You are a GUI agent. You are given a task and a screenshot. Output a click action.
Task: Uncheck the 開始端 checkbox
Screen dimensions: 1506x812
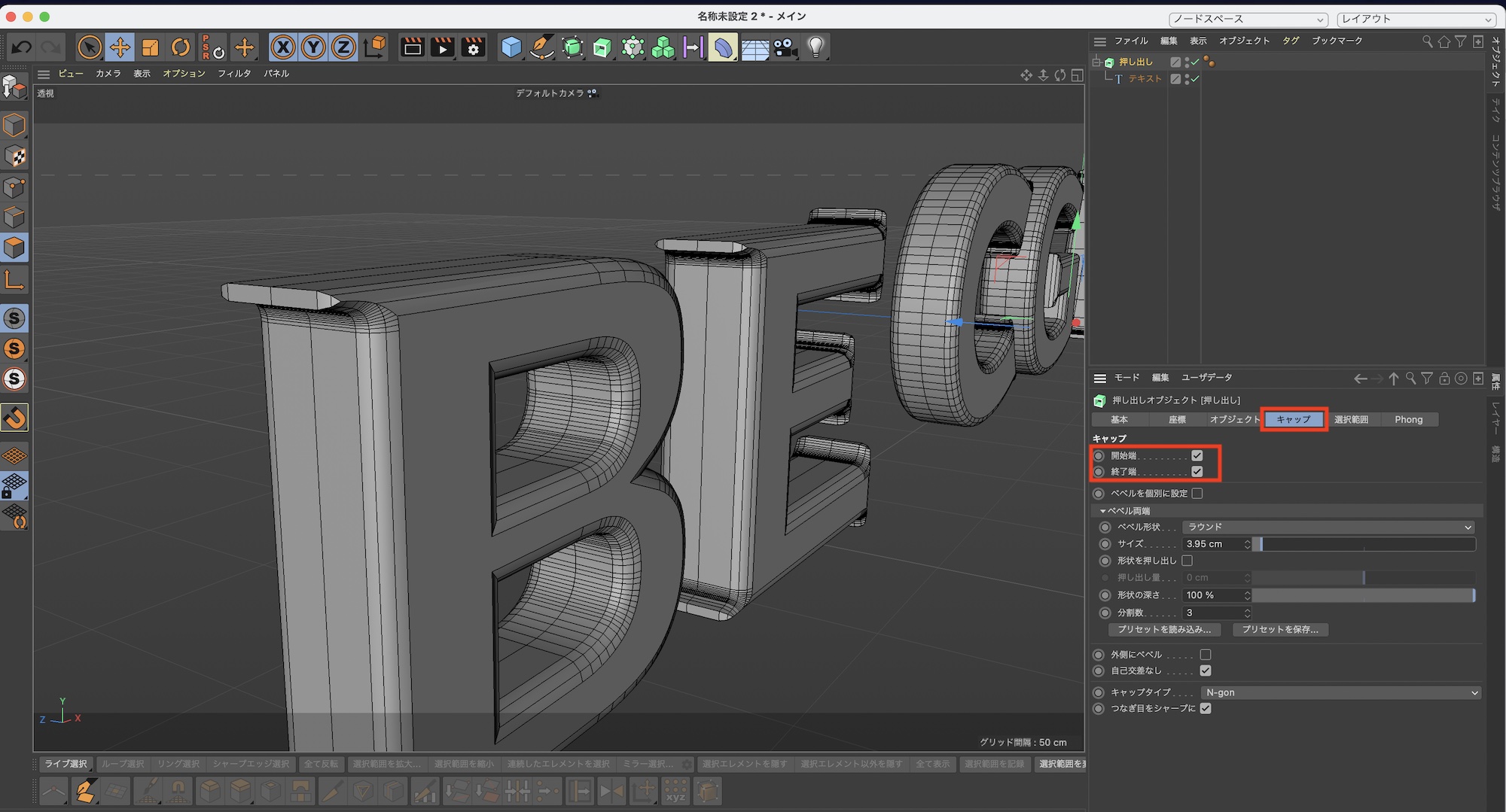pyautogui.click(x=1197, y=455)
